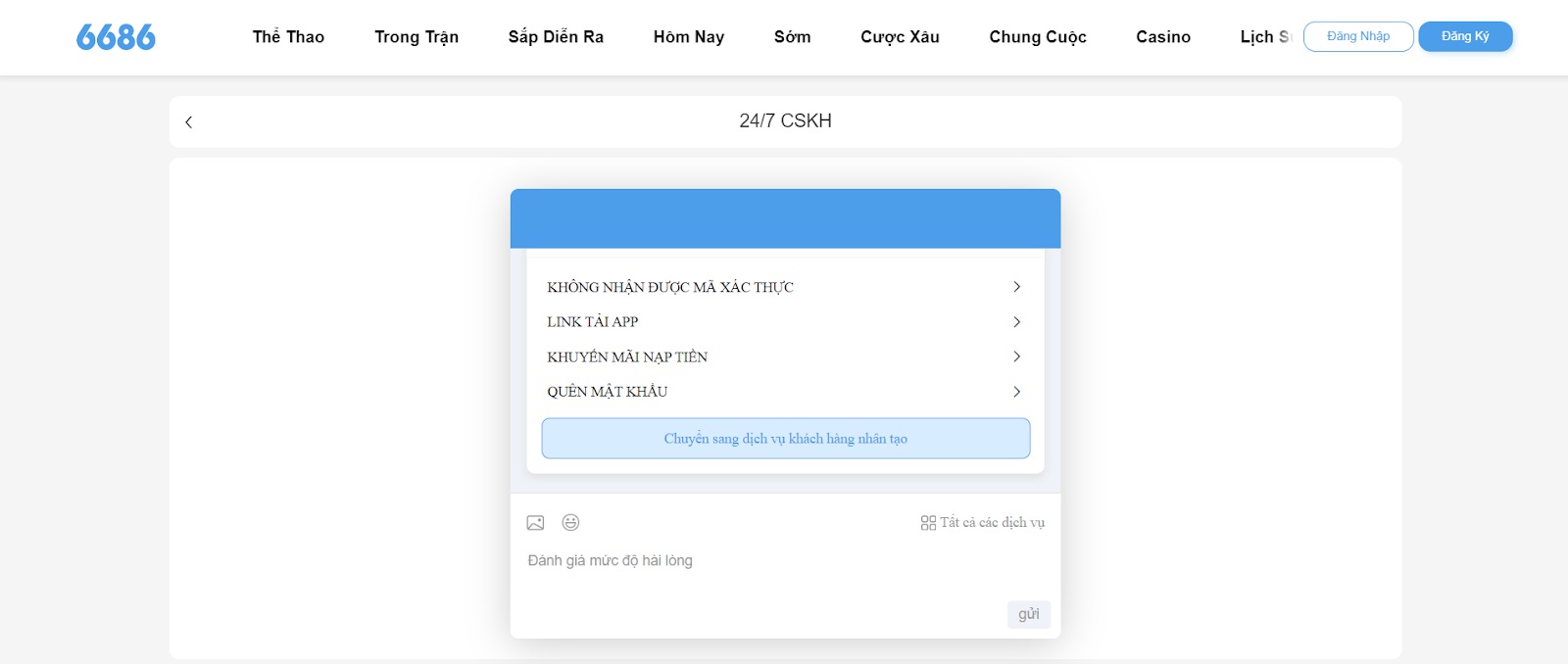Expand KHÔNG NHẬN ĐƯỢC MÃ XÁC THỰC chevron

pos(1016,287)
